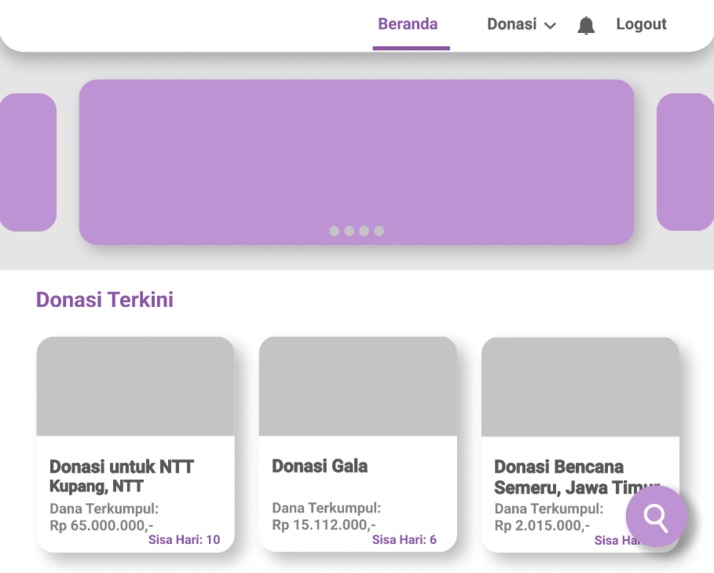This screenshot has height=573, width=714.
Task: Show the previous banner slide on the left
Action: pos(28,162)
